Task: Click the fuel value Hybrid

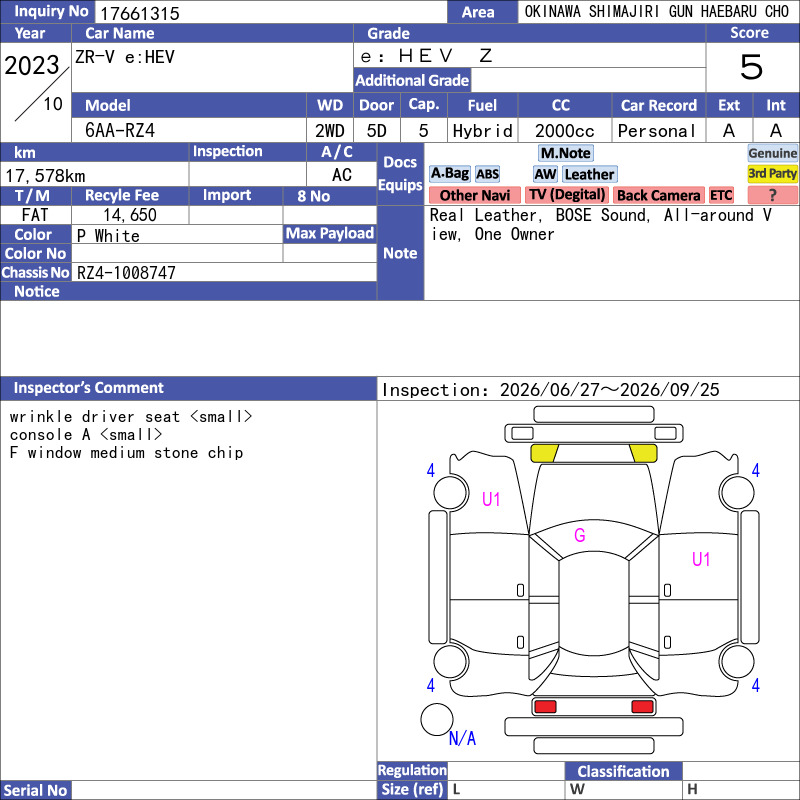Action: point(483,131)
